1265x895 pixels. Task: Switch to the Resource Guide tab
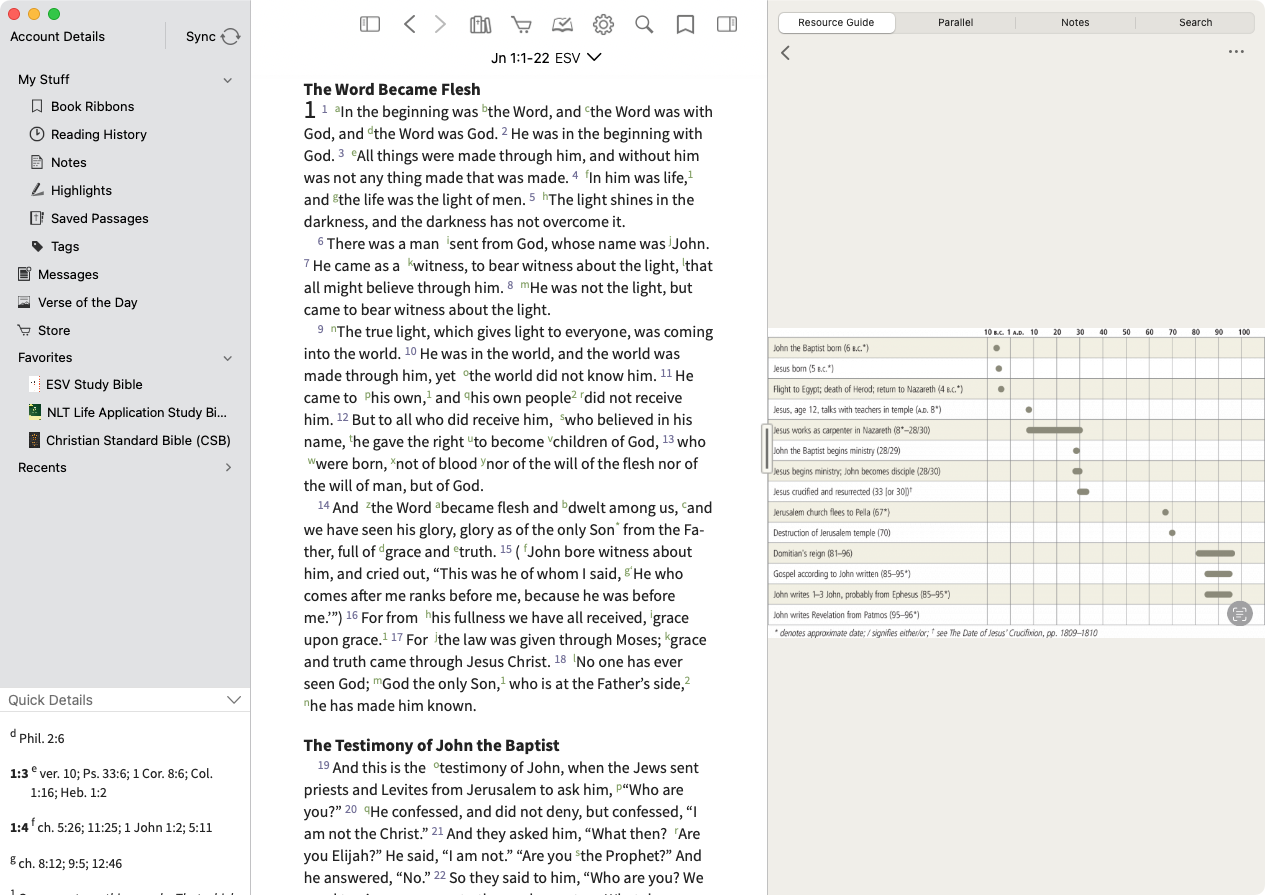pos(836,22)
